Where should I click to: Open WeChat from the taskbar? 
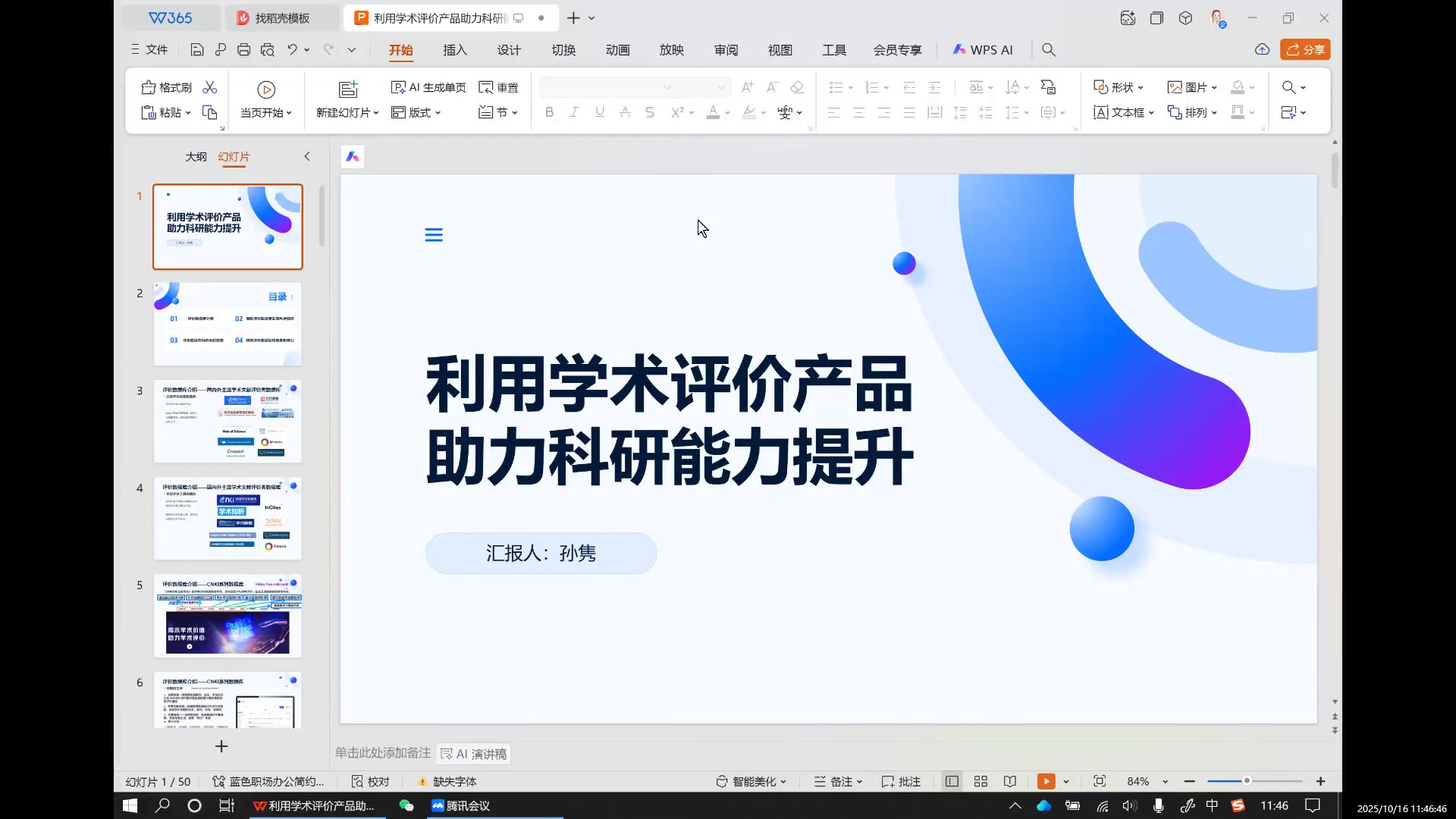(x=406, y=806)
